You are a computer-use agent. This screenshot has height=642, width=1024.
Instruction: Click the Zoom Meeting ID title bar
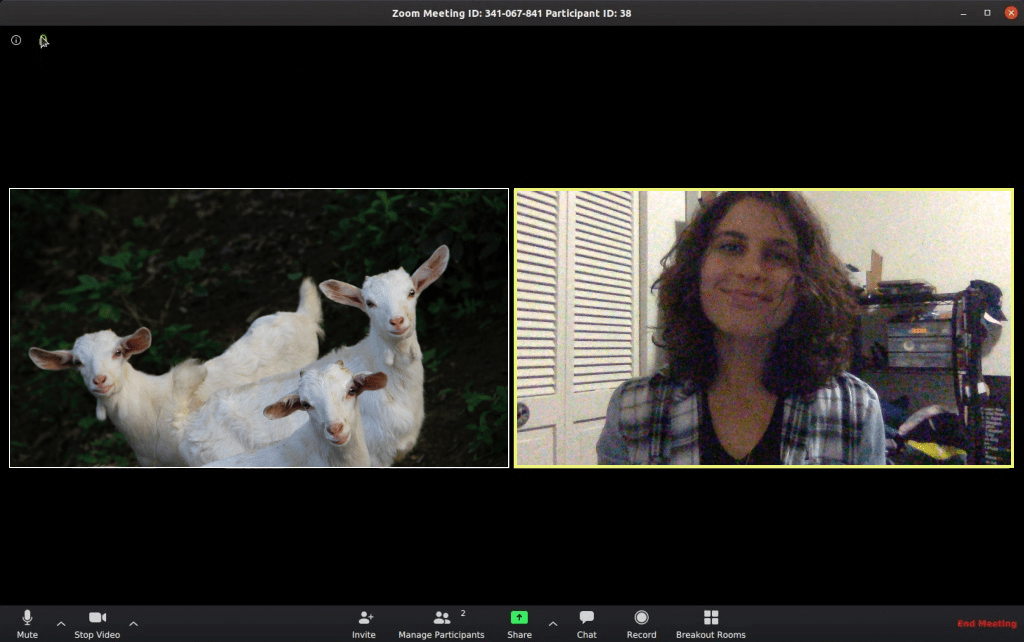pos(511,13)
